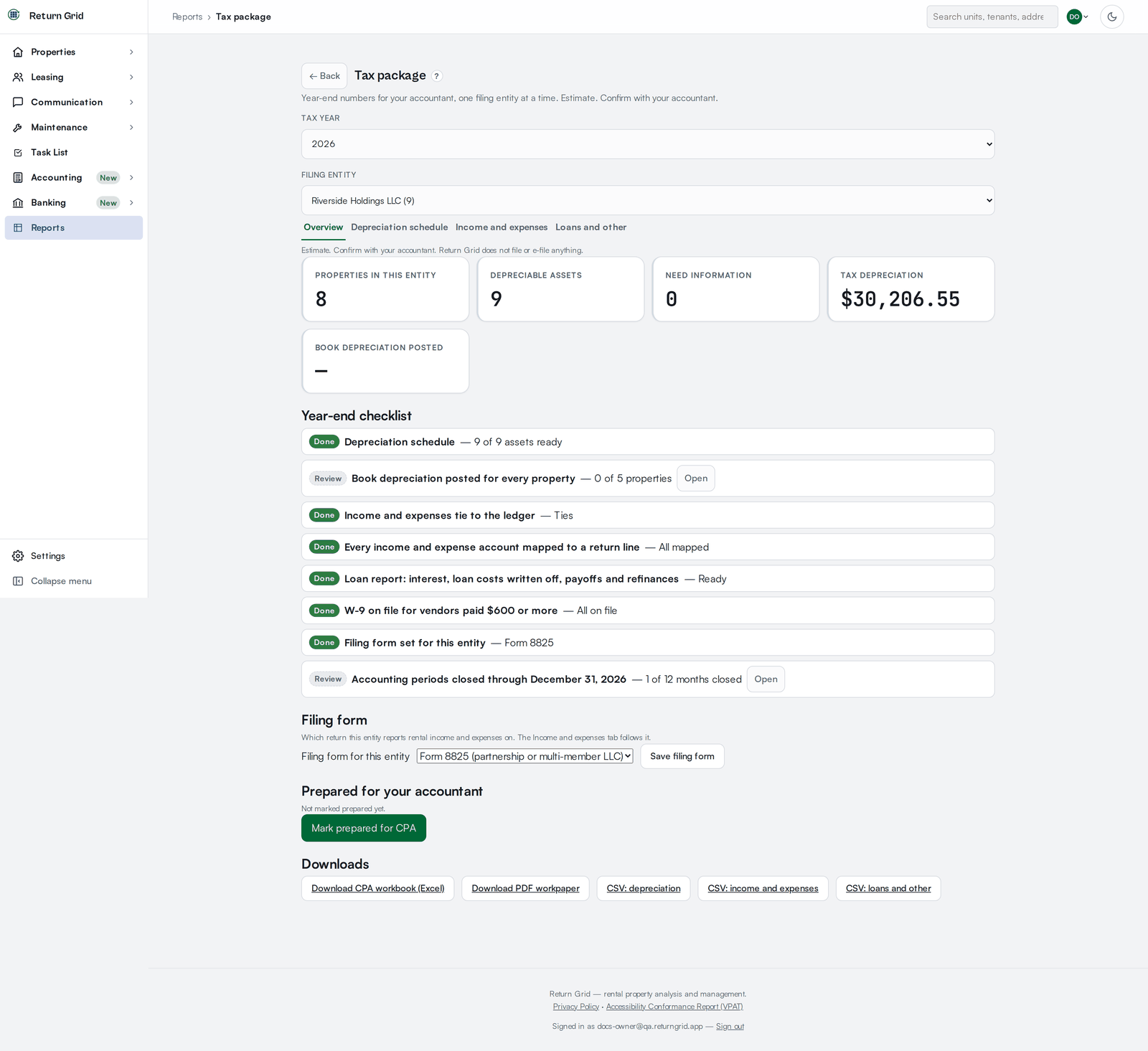Switch to the Loans and other tab
The height and width of the screenshot is (1051, 1148).
(591, 227)
